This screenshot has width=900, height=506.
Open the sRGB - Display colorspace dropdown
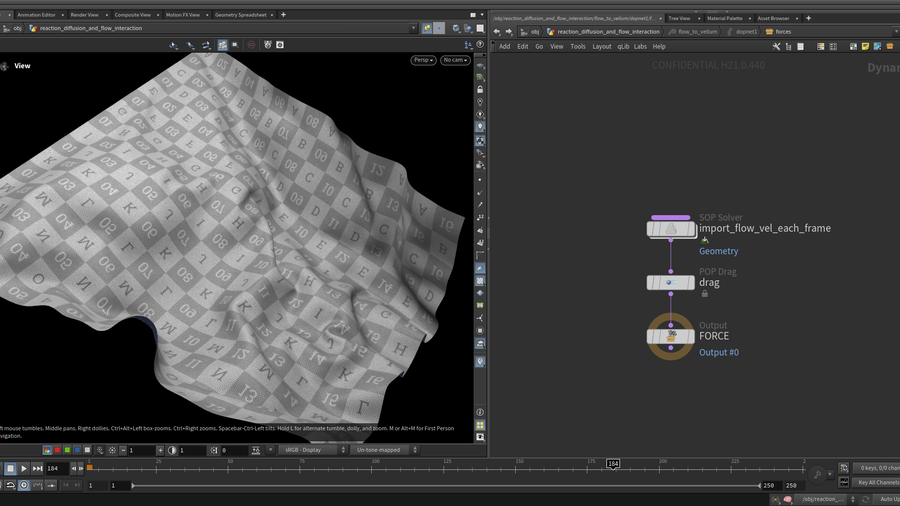[309, 450]
